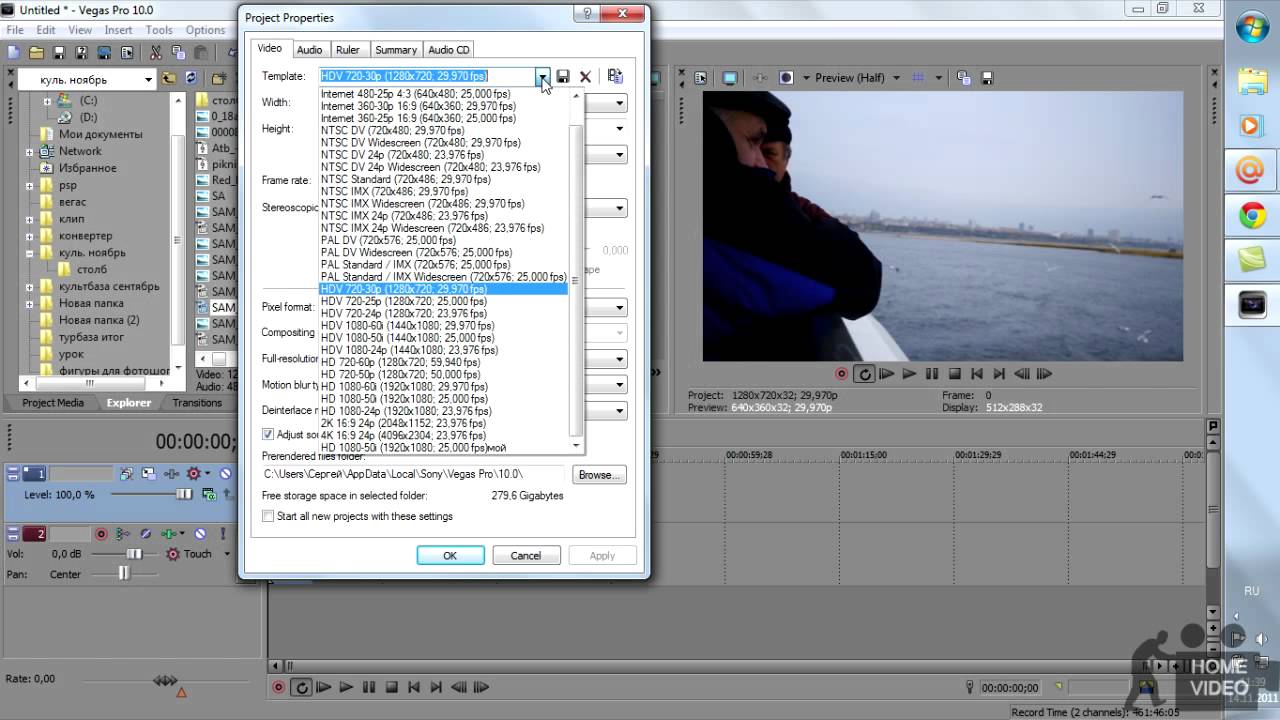The image size is (1280, 720).
Task: Stop playback in the preview window
Action: [x=955, y=374]
